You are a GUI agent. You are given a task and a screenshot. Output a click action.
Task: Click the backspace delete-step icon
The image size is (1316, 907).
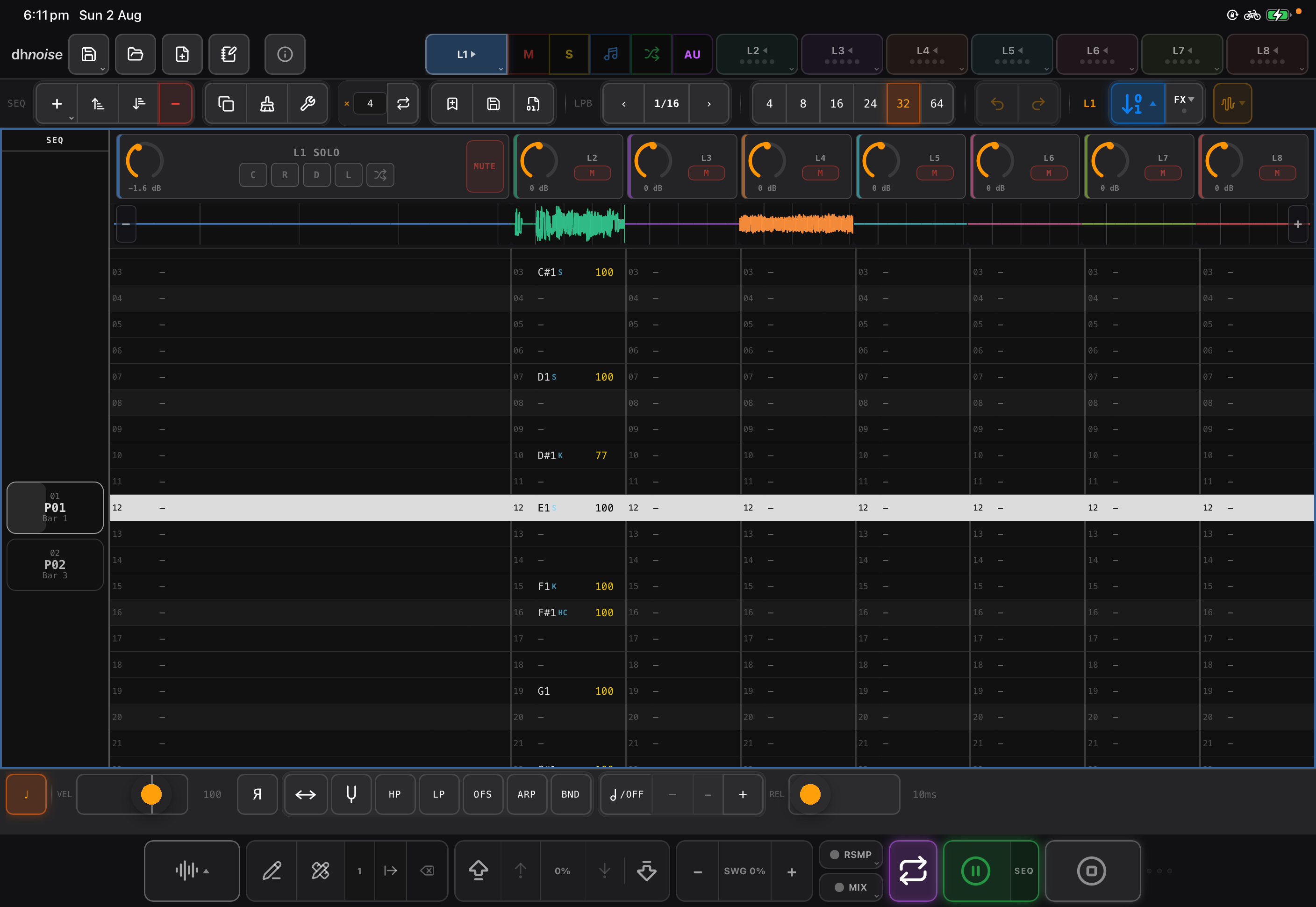click(427, 870)
